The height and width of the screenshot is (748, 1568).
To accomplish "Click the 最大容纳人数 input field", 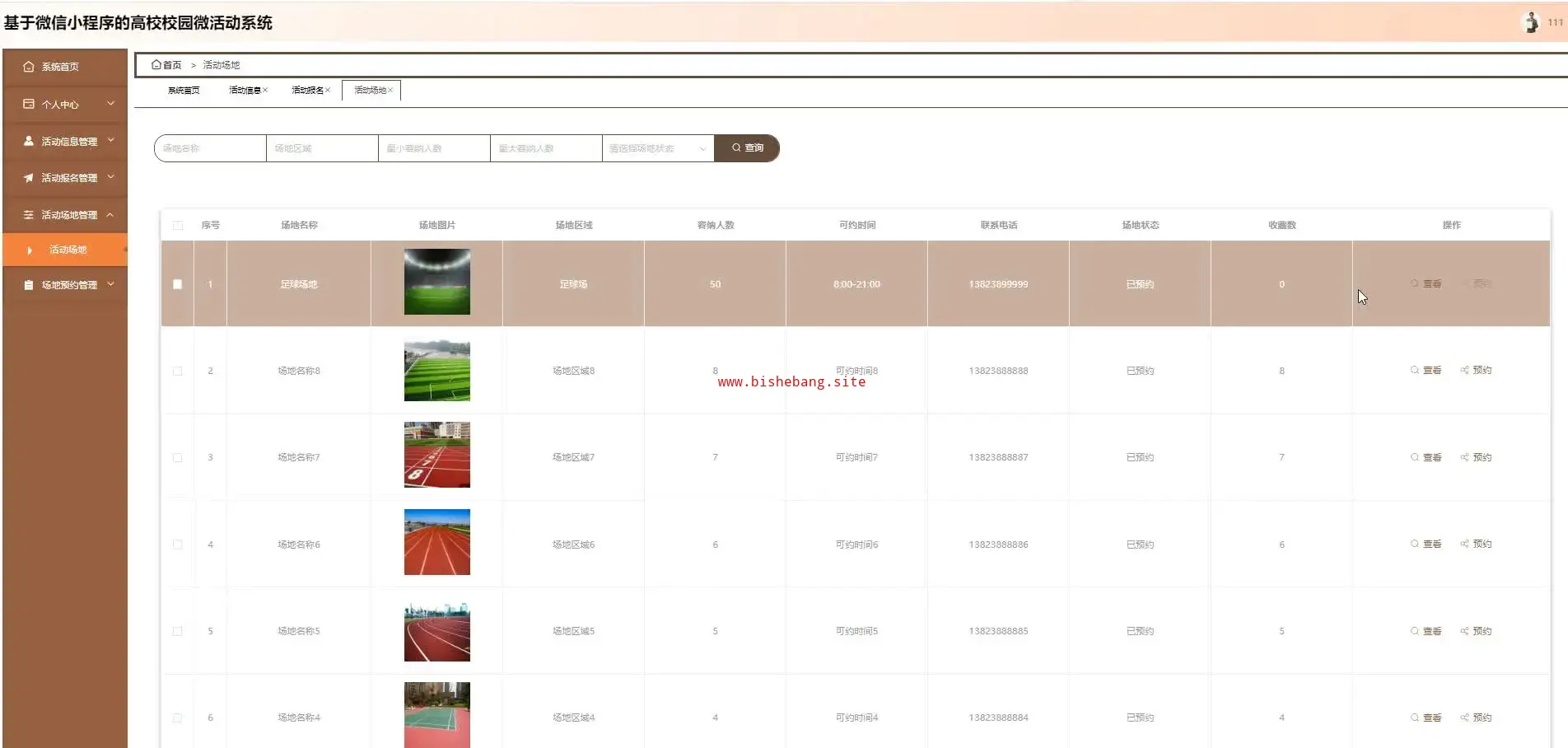I will click(546, 148).
